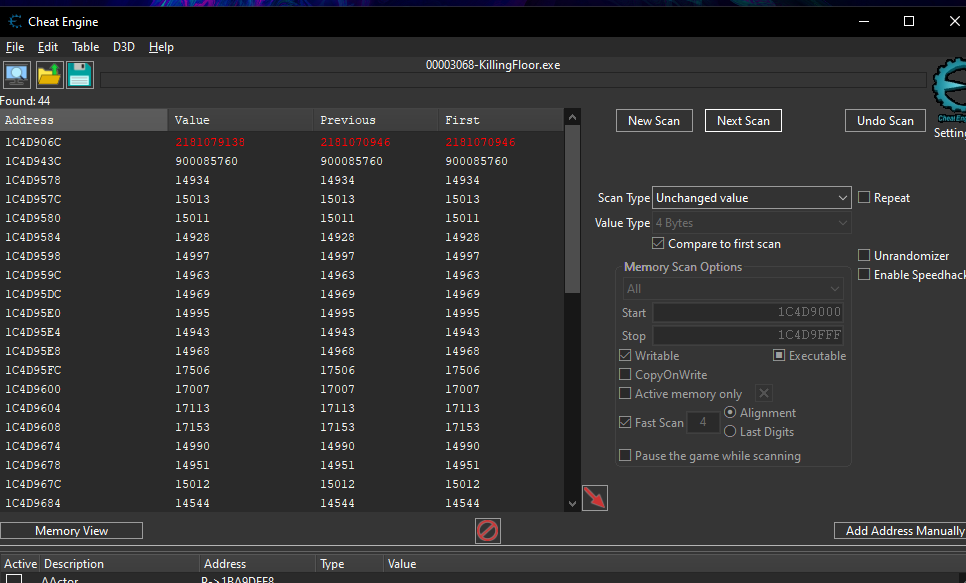The width and height of the screenshot is (966, 583).
Task: Click the red clear list icon
Action: (487, 530)
